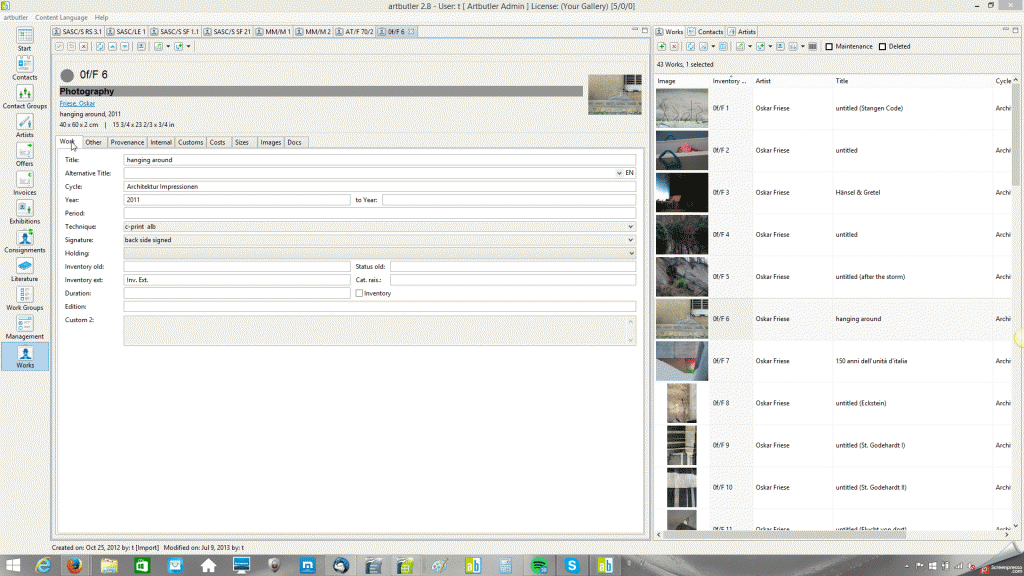The height and width of the screenshot is (576, 1024).
Task: Open the Content Language menu
Action: click(61, 18)
